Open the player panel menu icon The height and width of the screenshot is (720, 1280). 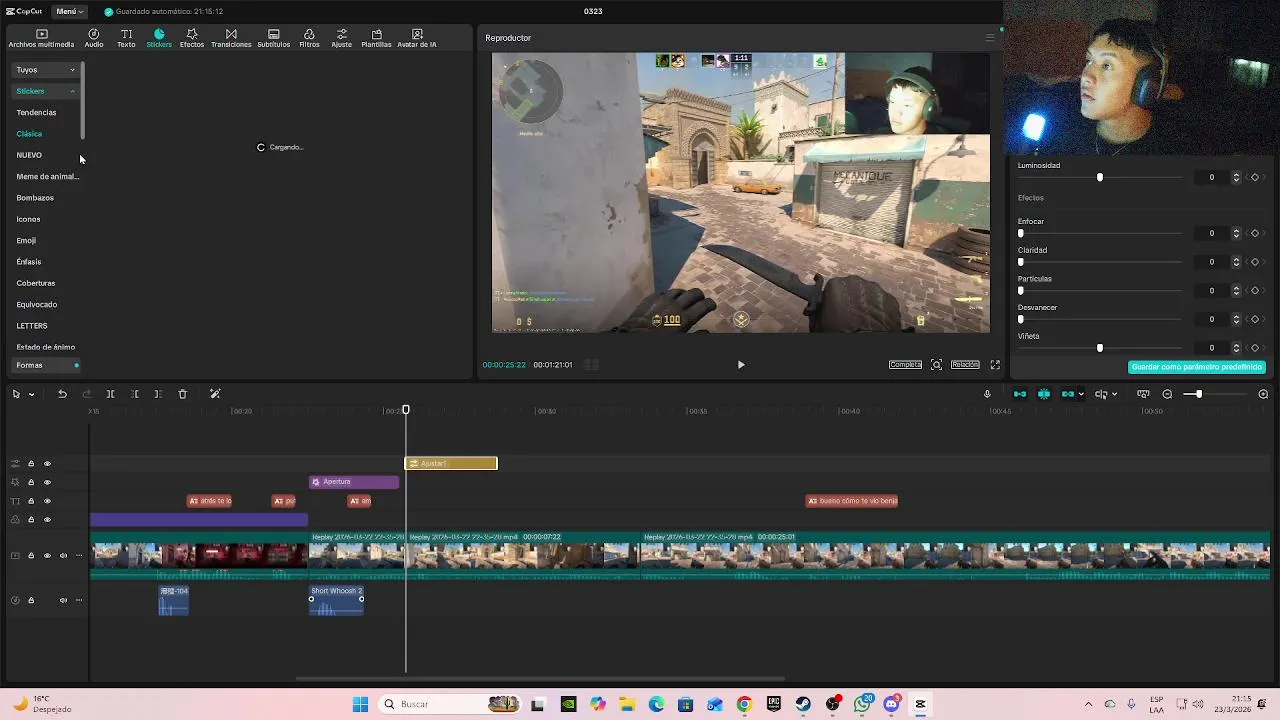pos(990,38)
